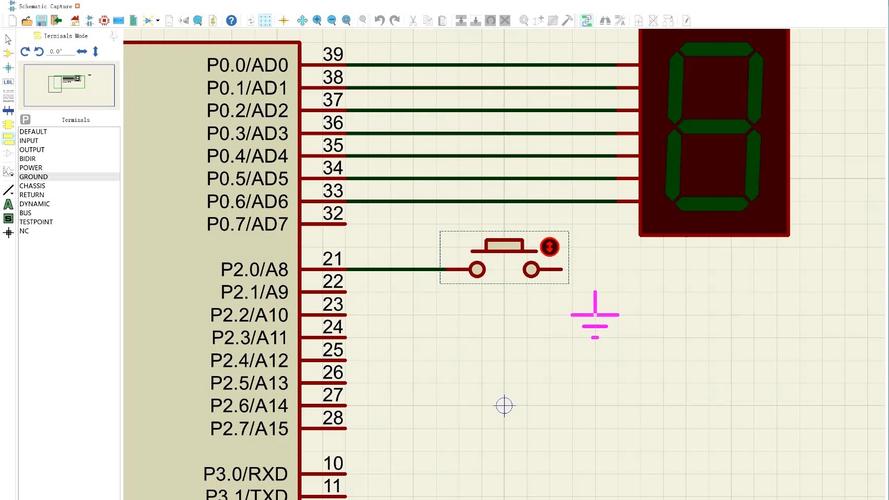
Task: Click the Center-at-cursor pan icon
Action: coord(302,21)
